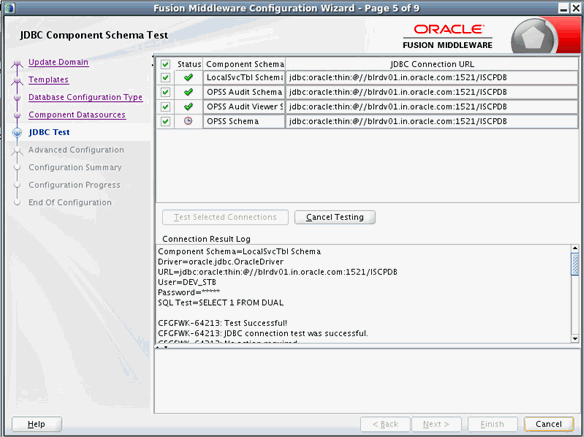
Task: Click the clock pending status of OPSS Schema
Action: tap(188, 121)
